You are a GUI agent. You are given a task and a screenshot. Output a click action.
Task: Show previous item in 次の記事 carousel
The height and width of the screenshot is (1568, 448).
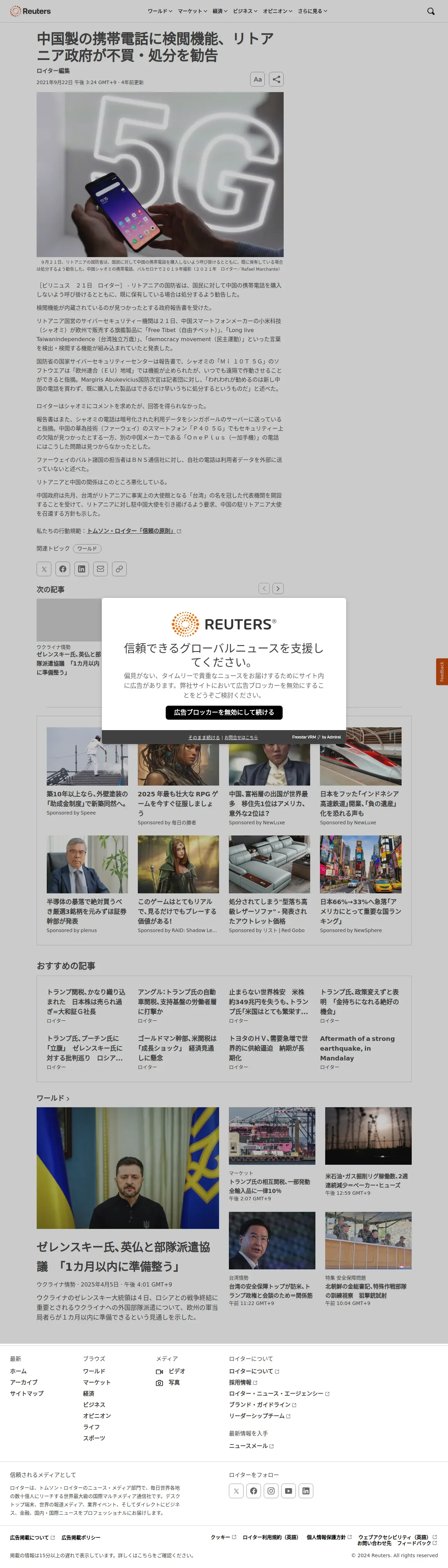coord(263,588)
